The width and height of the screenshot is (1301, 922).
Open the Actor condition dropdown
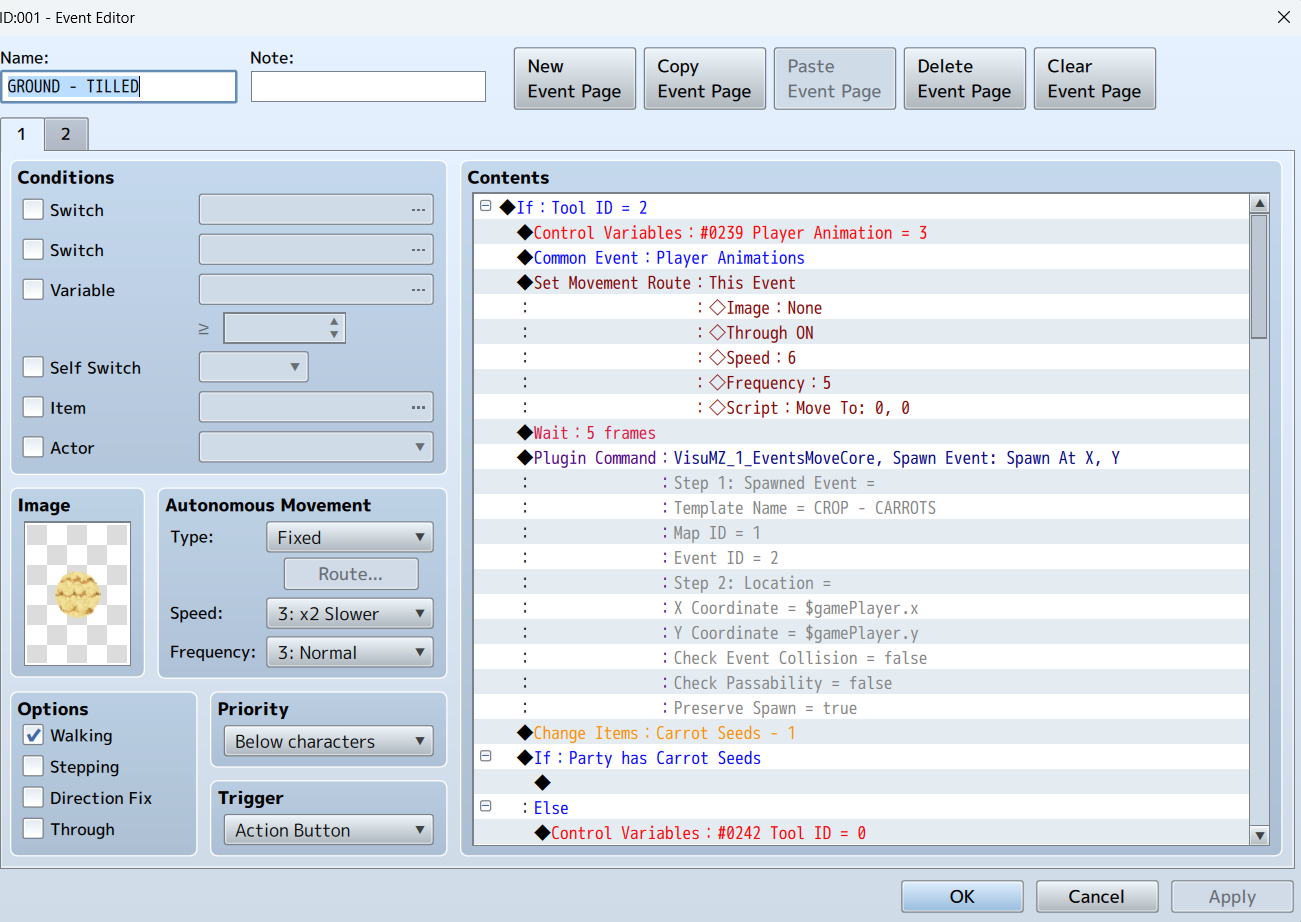point(316,447)
